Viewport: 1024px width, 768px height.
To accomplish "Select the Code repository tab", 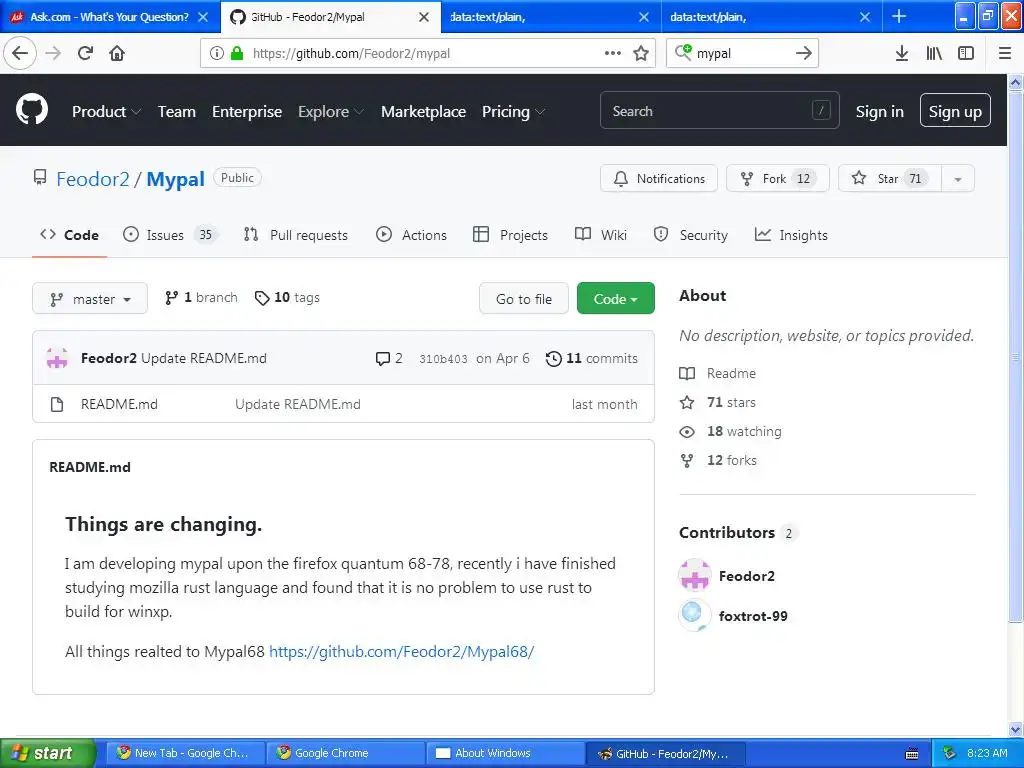I will (69, 235).
